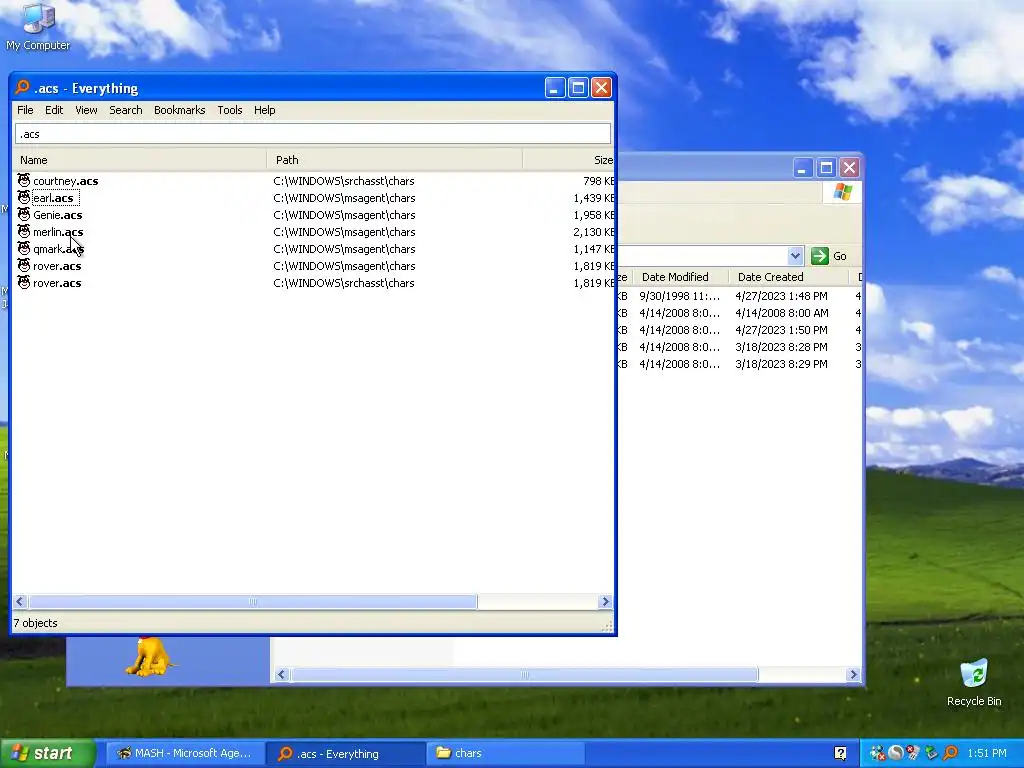Click the 798 KB size value
Screen dimensions: 1024x768
(599, 181)
